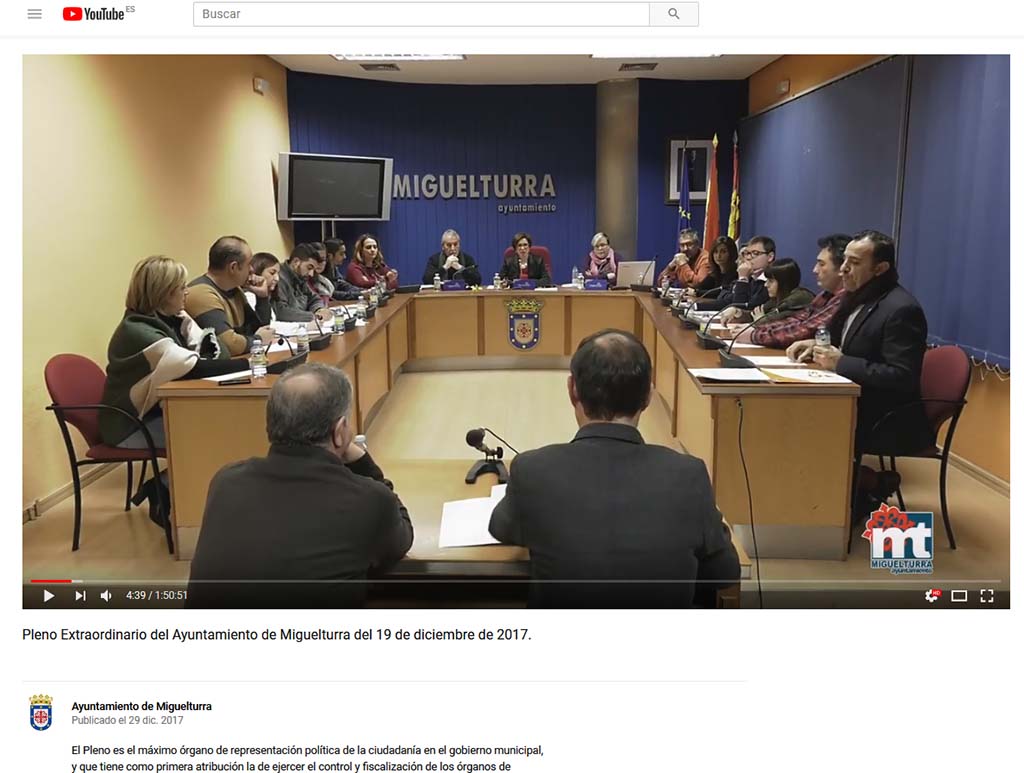This screenshot has height=773, width=1024.
Task: Click the description line starting 'El Pleno es el máximo órgano'
Action: (x=308, y=750)
